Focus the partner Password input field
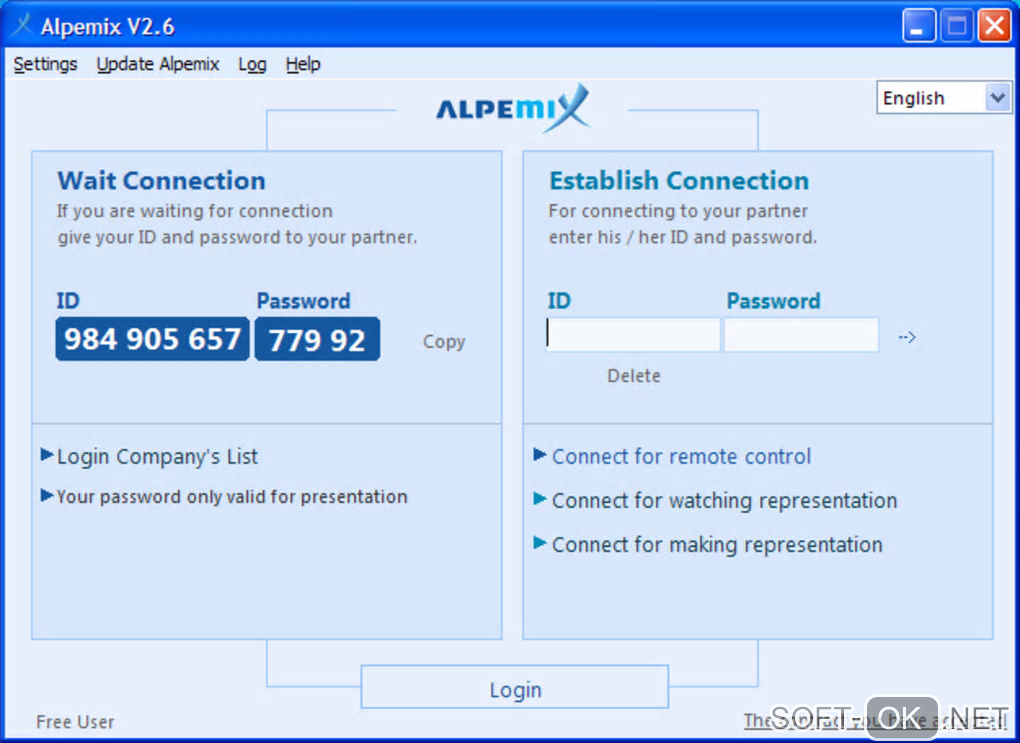 pos(801,335)
